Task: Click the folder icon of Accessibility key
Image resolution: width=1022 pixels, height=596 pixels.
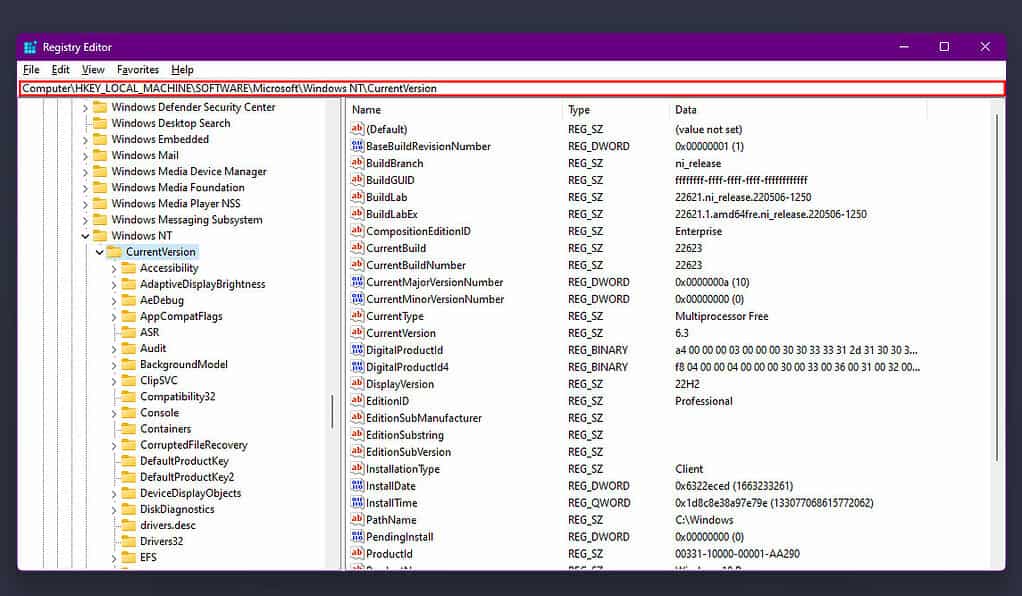Action: coord(128,268)
